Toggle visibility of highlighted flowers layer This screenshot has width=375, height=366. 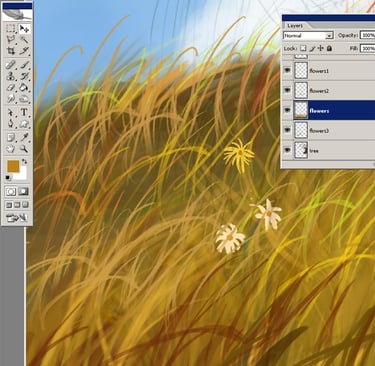(287, 110)
